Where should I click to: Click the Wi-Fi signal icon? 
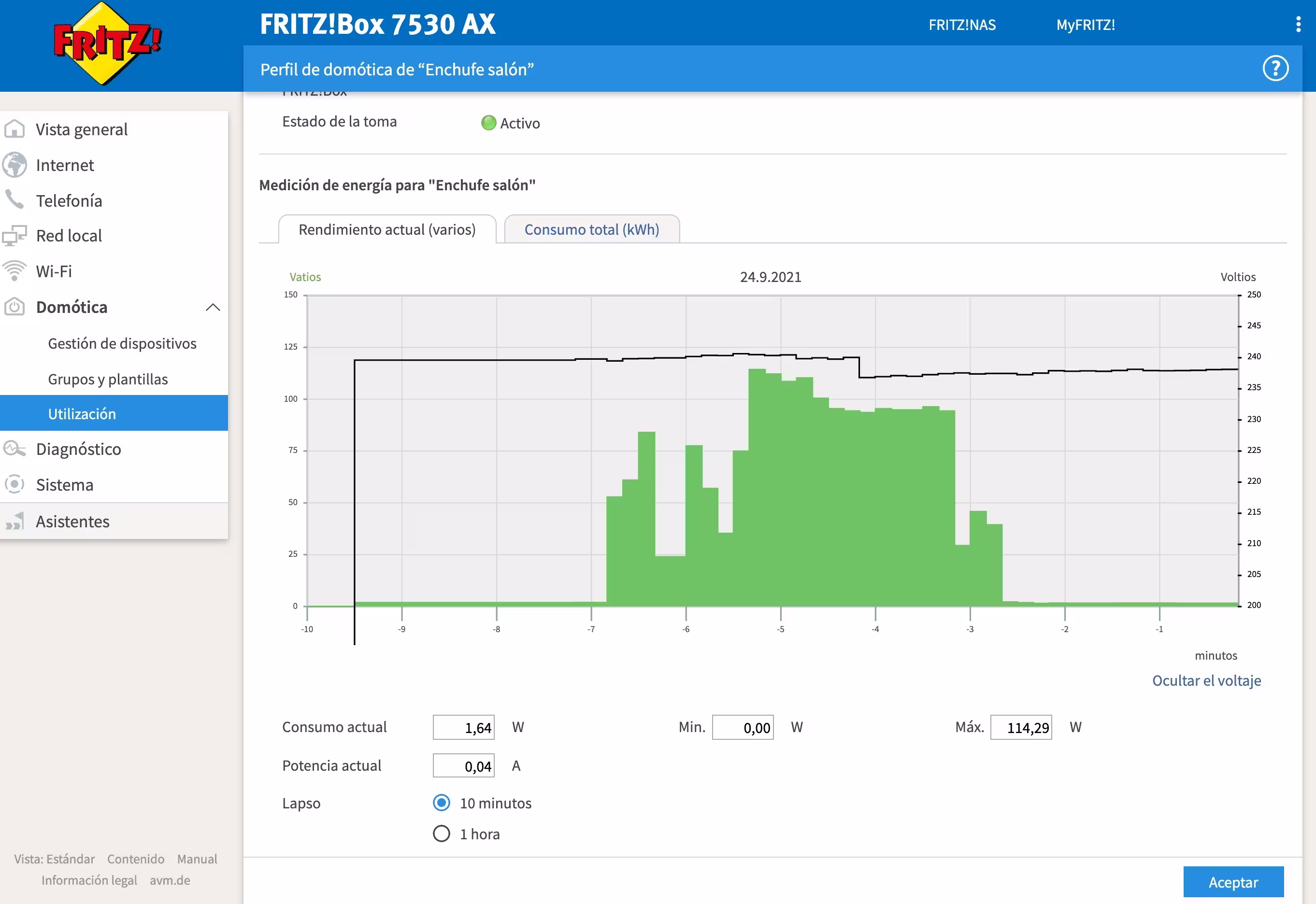click(x=14, y=271)
